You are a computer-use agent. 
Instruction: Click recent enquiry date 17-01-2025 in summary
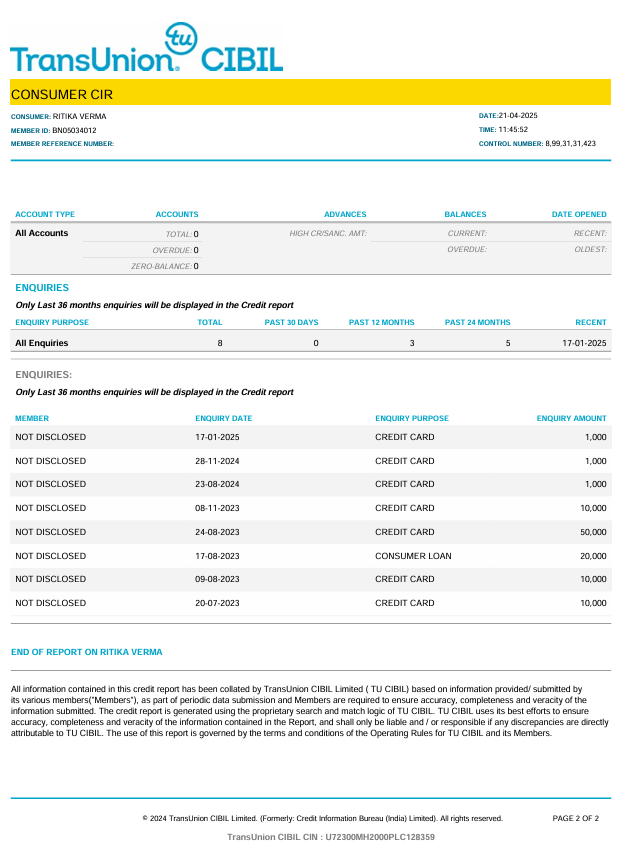(x=584, y=344)
